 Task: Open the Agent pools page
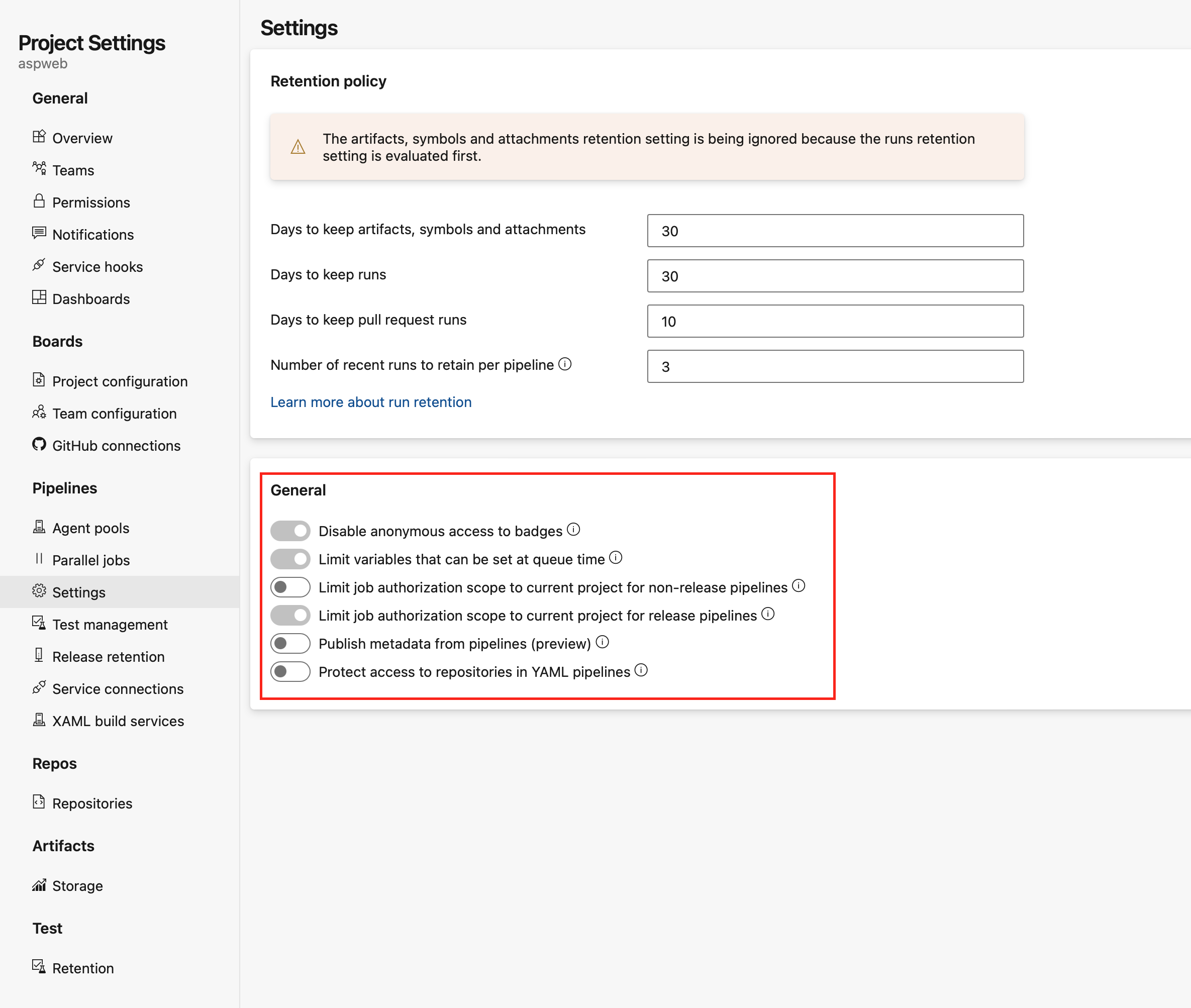click(x=90, y=528)
